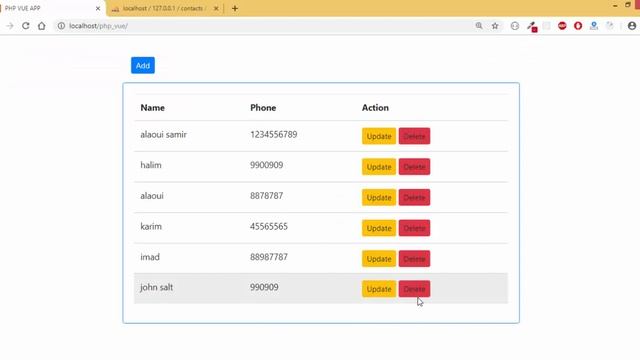The width and height of the screenshot is (640, 360).
Task: Delete the alaoui 8878787 row
Action: (414, 198)
